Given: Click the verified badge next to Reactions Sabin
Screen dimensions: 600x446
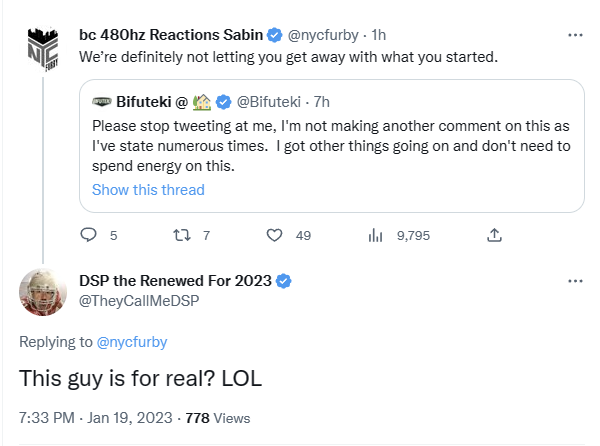Looking at the screenshot, I should (x=274, y=35).
